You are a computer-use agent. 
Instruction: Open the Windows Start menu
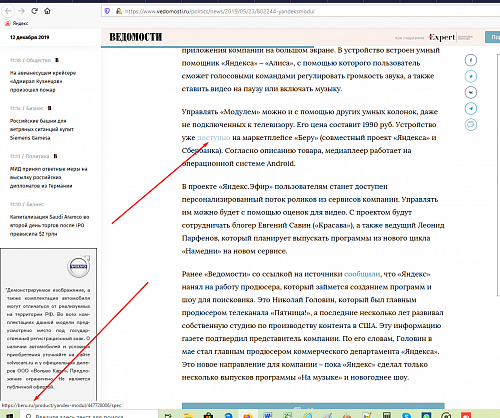(9, 415)
